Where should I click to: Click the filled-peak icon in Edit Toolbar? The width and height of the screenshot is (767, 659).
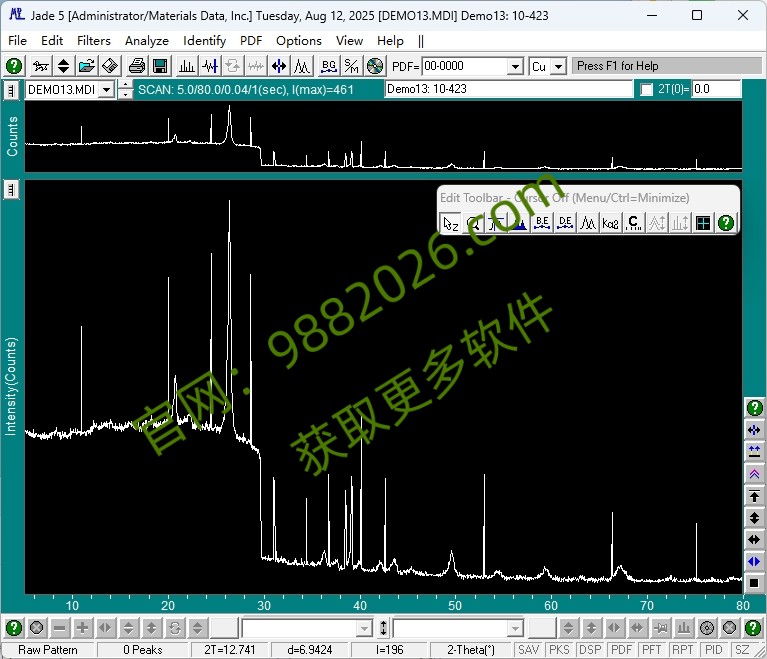519,224
